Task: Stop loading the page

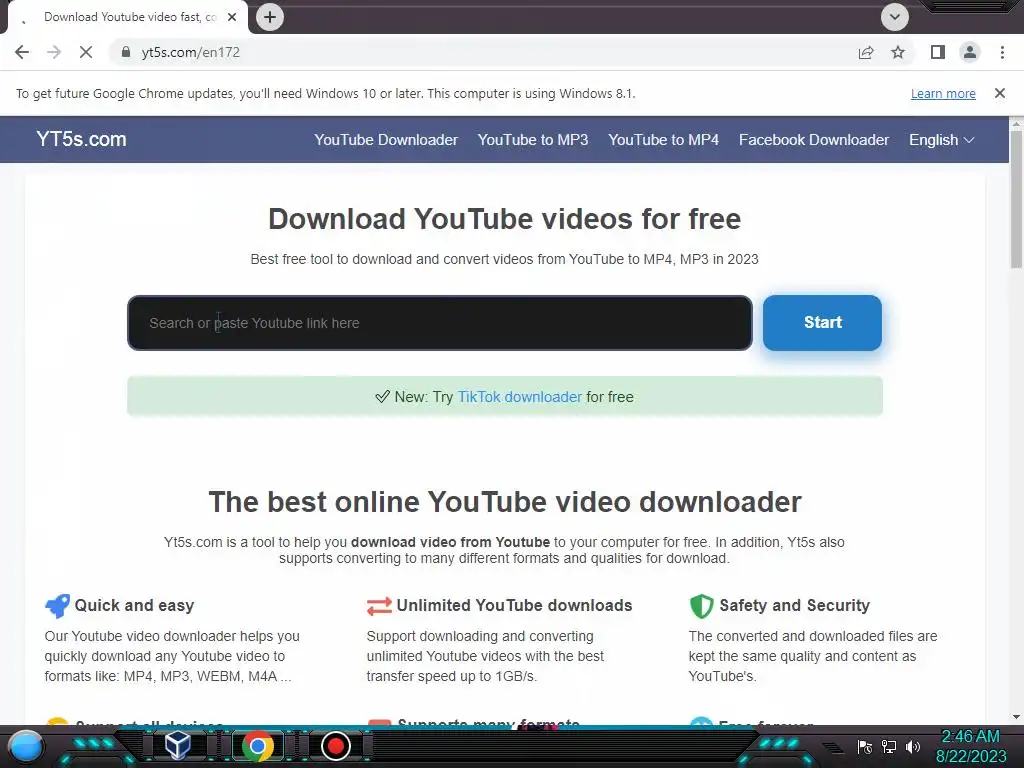Action: (86, 52)
